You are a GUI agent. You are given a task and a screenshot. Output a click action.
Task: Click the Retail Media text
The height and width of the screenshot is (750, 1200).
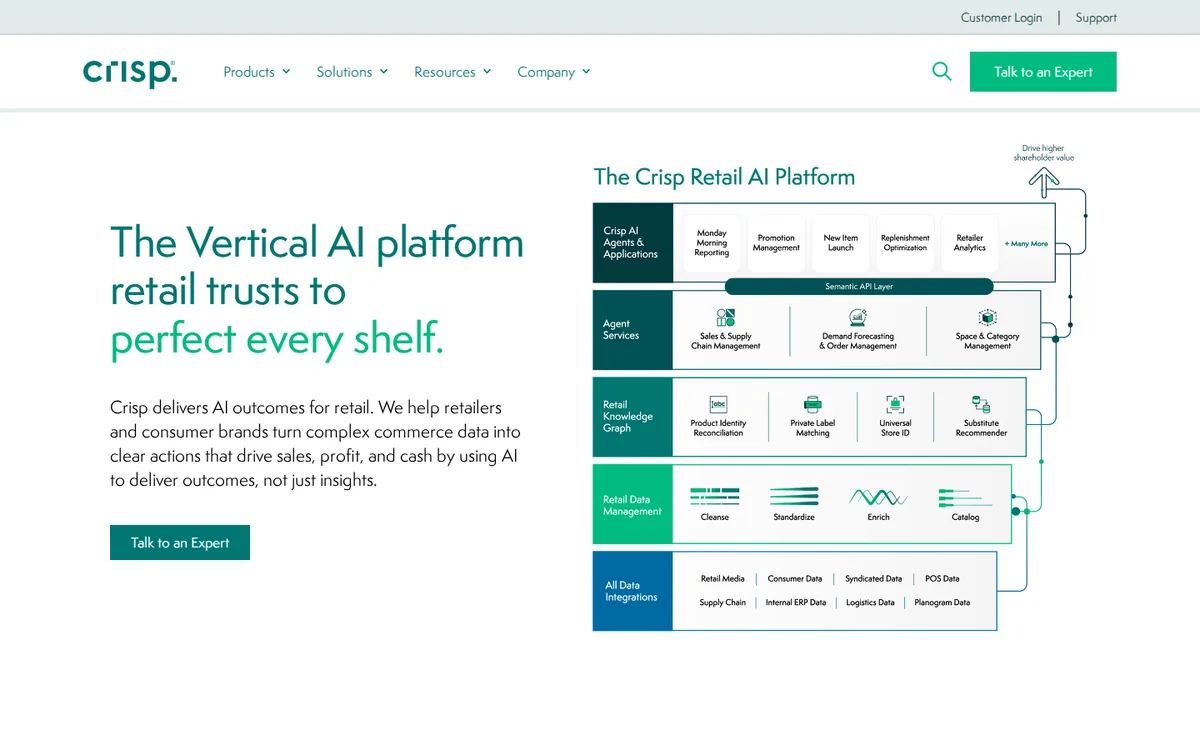click(722, 579)
